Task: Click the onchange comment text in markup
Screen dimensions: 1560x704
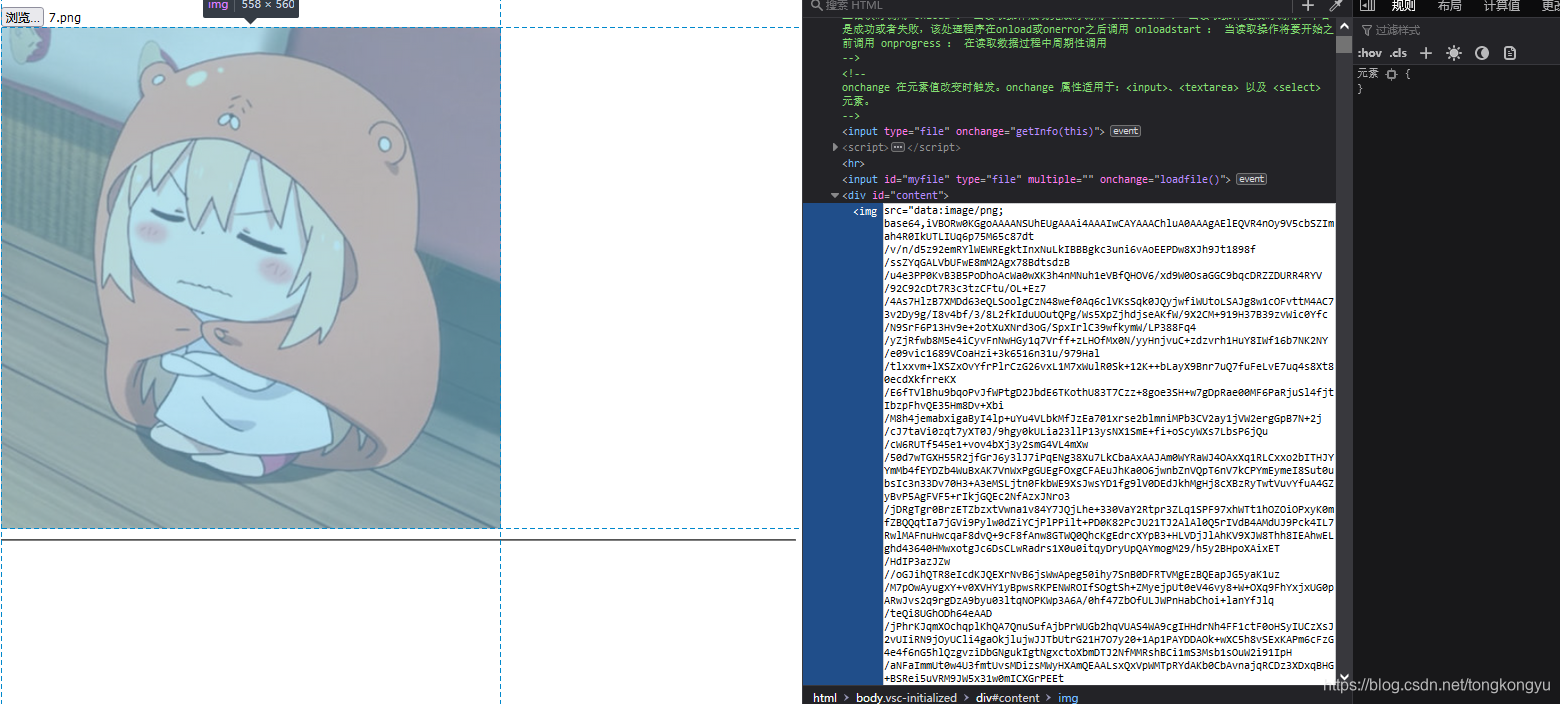Action: click(x=1081, y=94)
